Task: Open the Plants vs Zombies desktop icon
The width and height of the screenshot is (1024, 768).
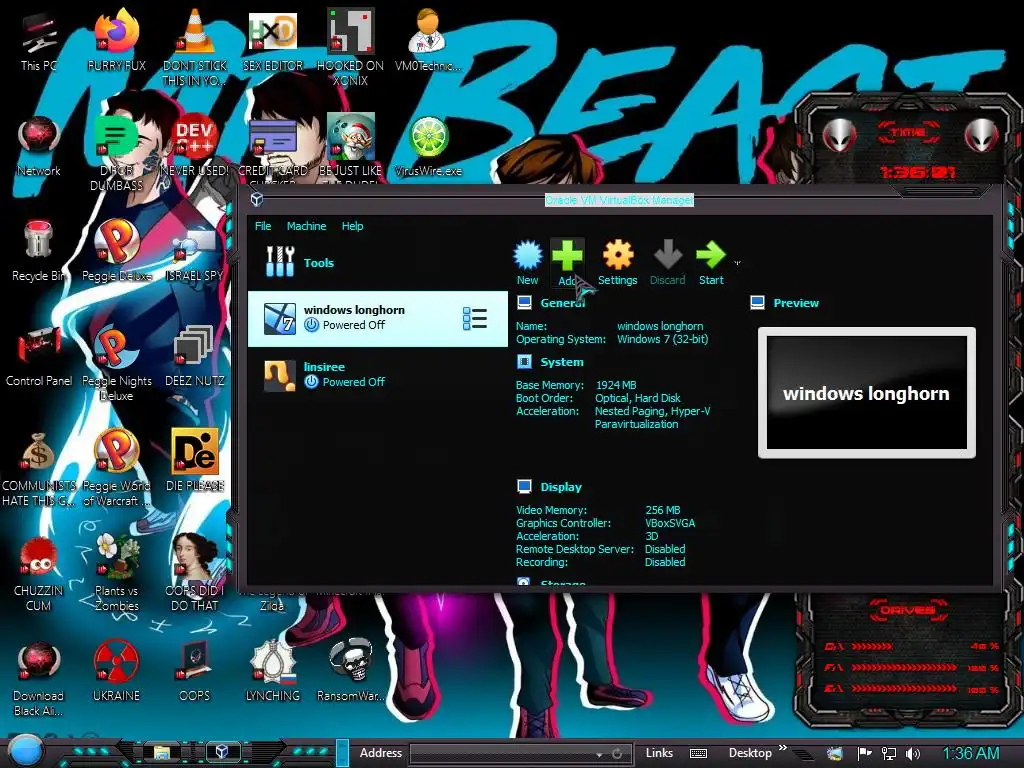Action: pos(116,556)
